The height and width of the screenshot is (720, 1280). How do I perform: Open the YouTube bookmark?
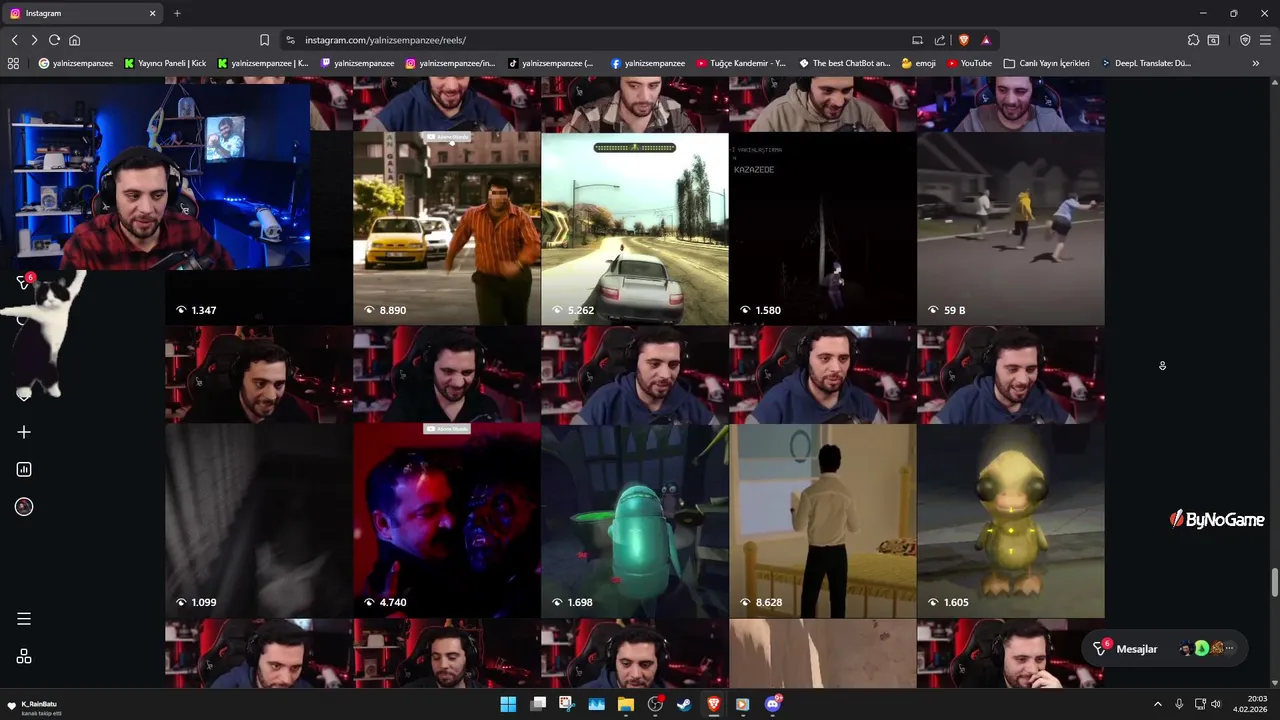click(969, 63)
